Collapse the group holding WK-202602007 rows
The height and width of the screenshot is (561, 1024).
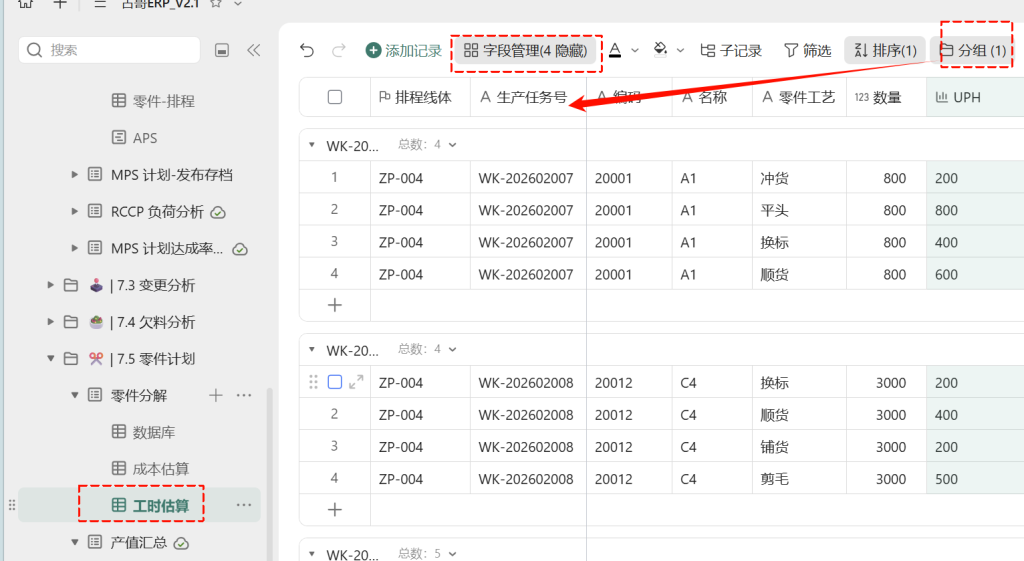tap(312, 145)
